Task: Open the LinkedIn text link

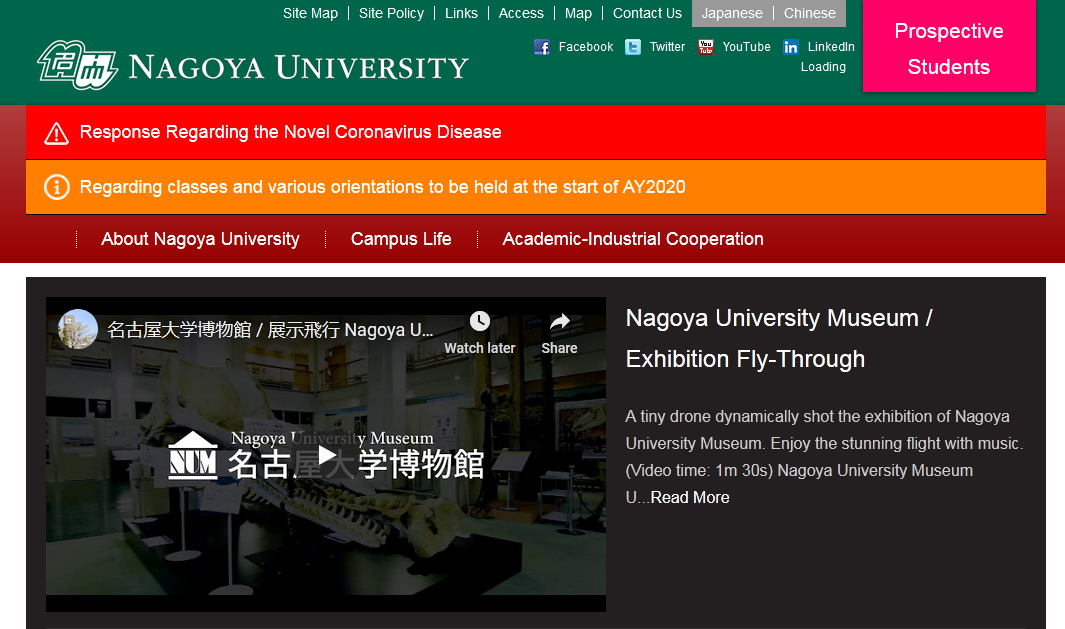Action: tap(831, 47)
